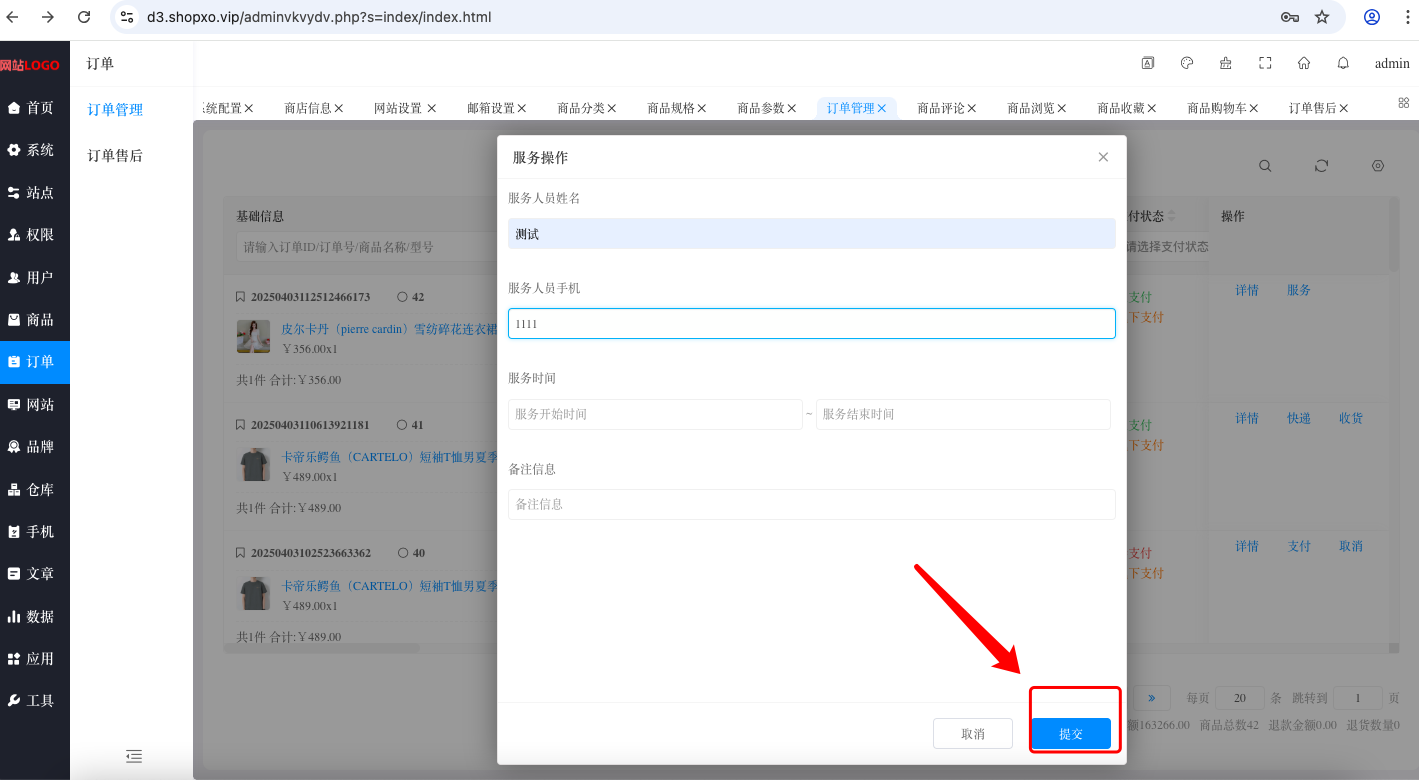
Task: Switch to the 商品评论 tab
Action: pos(941,108)
